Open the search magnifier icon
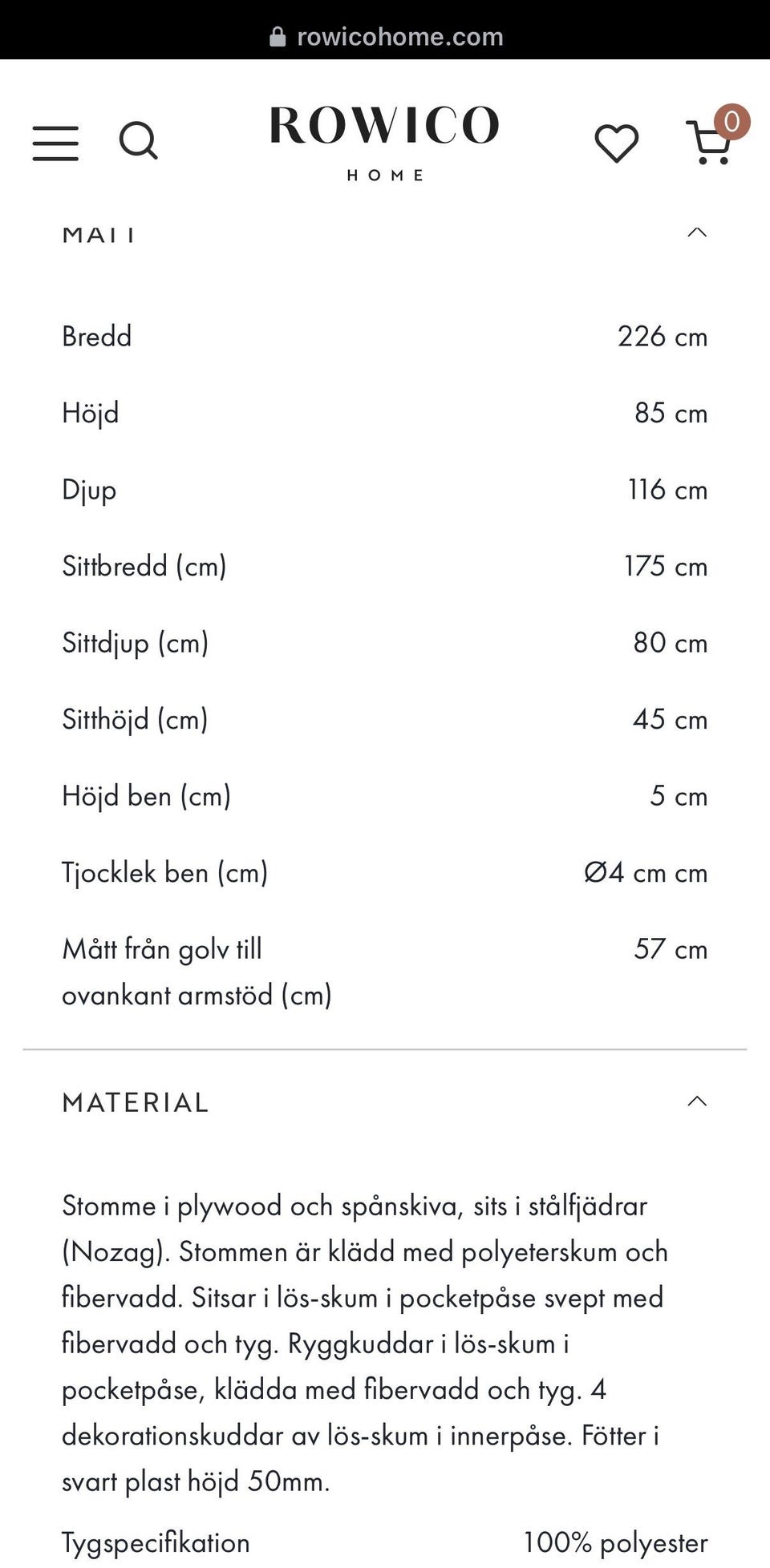 (138, 141)
